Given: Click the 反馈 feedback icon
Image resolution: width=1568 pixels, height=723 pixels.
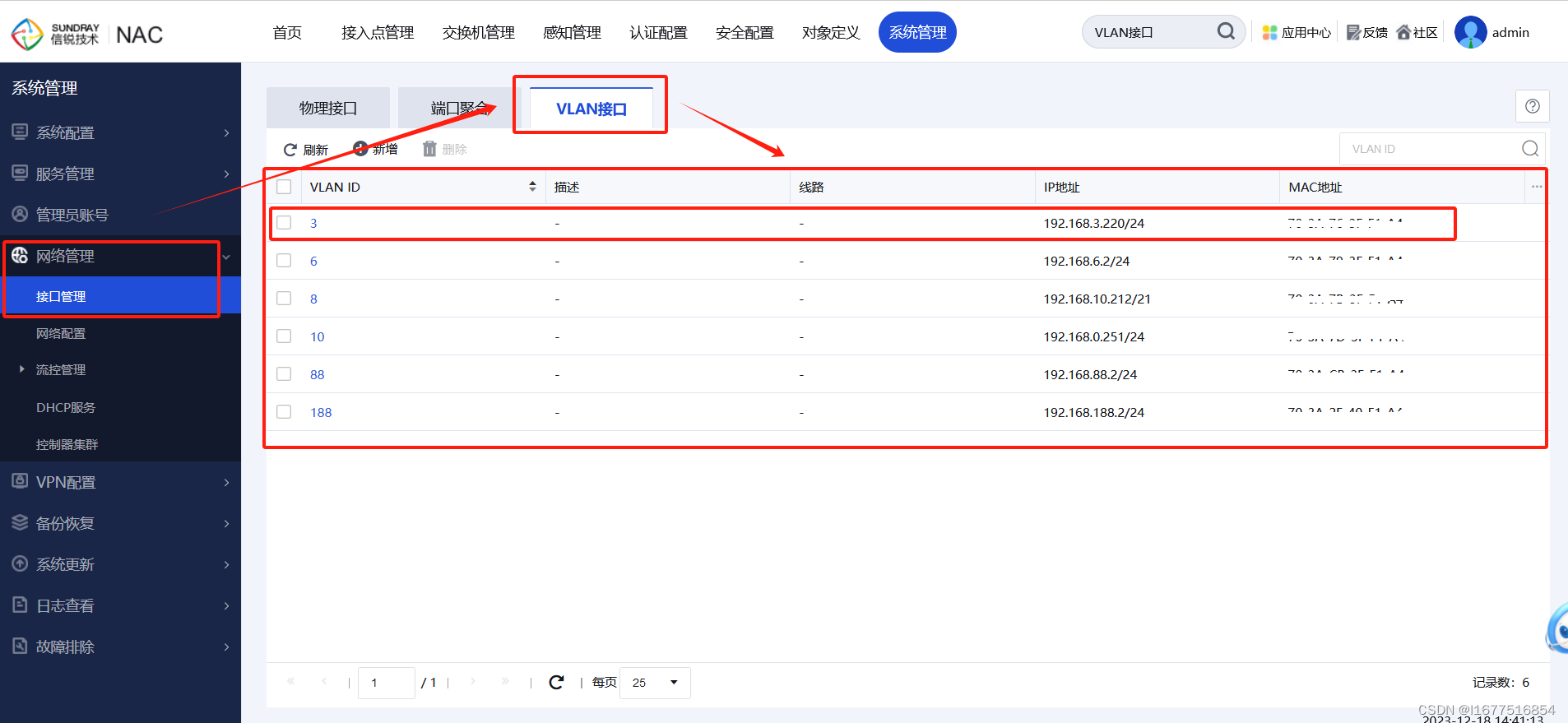Looking at the screenshot, I should click(x=1353, y=33).
